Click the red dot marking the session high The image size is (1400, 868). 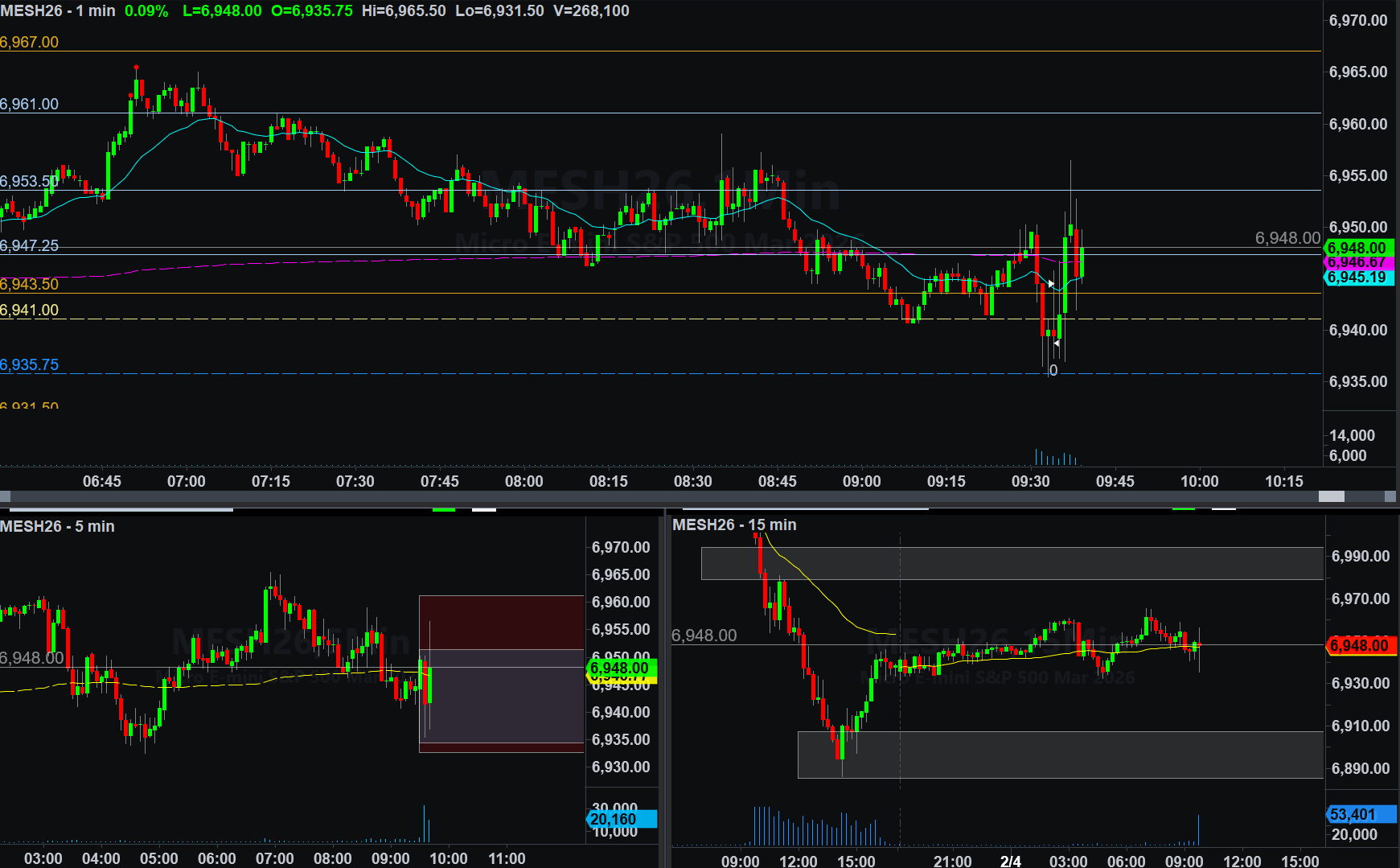137,68
